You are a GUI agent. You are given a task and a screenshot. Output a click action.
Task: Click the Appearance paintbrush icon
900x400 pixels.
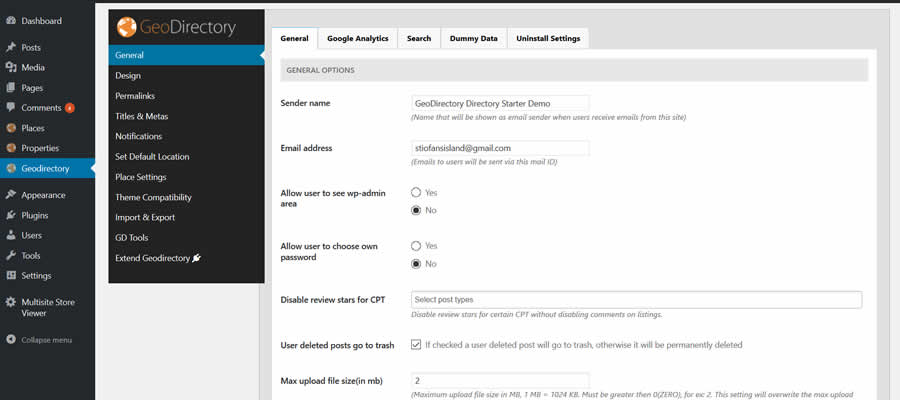(x=10, y=195)
